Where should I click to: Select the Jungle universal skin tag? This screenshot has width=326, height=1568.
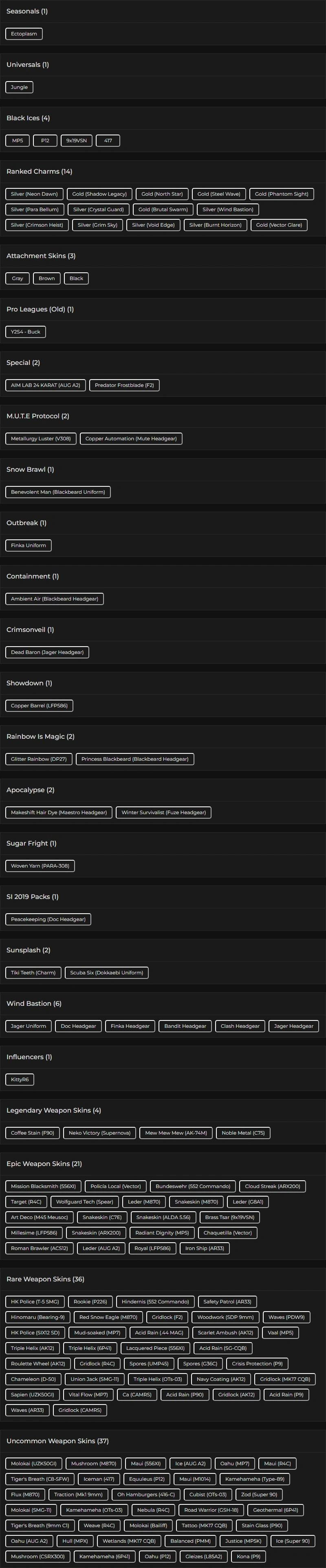19,87
